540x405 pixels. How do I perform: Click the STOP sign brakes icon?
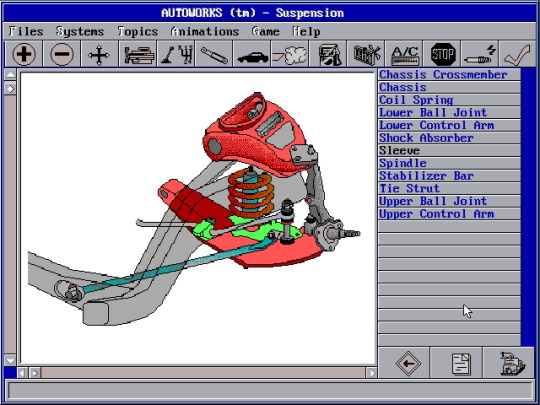[x=443, y=54]
